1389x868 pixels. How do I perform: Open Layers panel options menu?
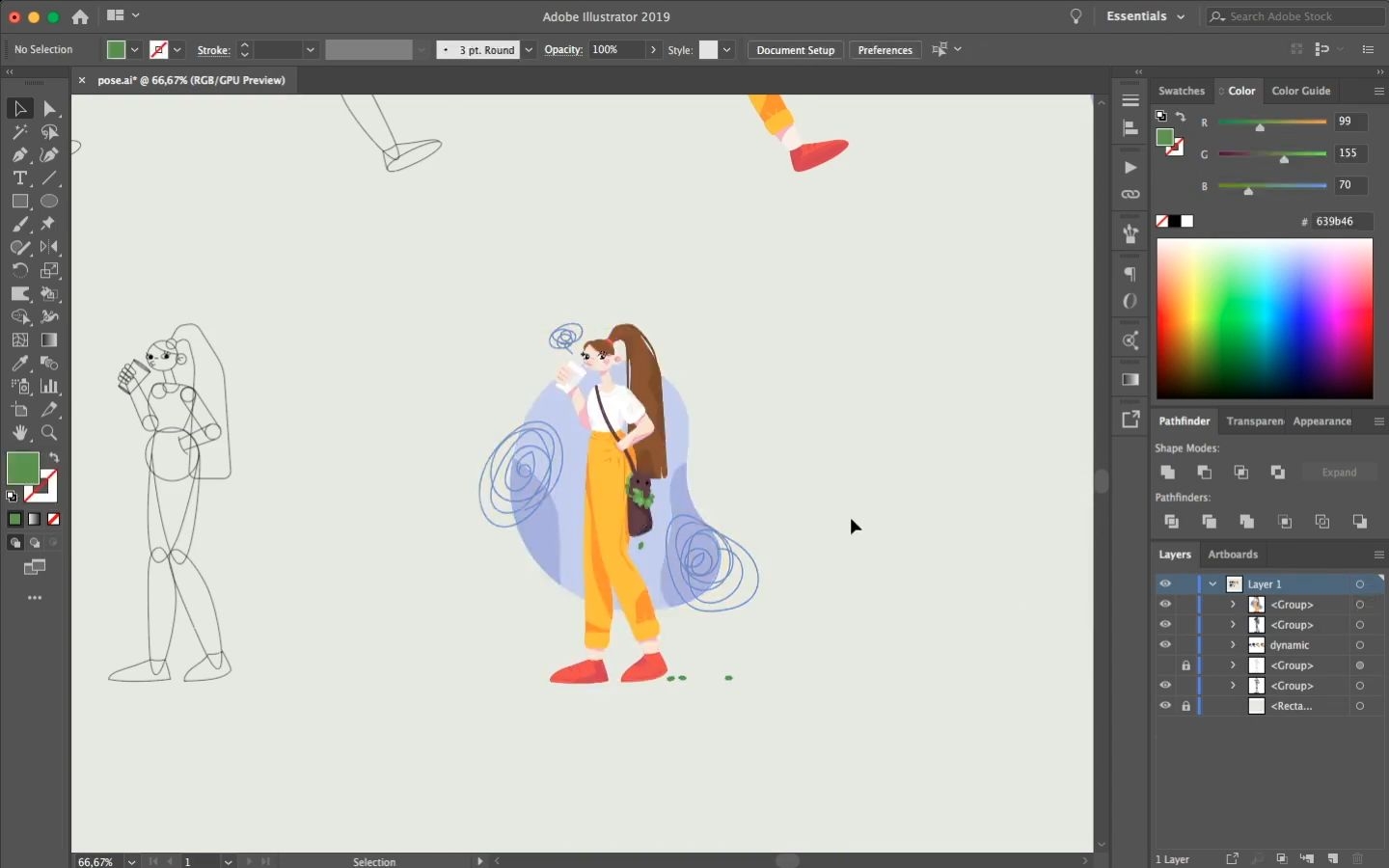point(1378,555)
